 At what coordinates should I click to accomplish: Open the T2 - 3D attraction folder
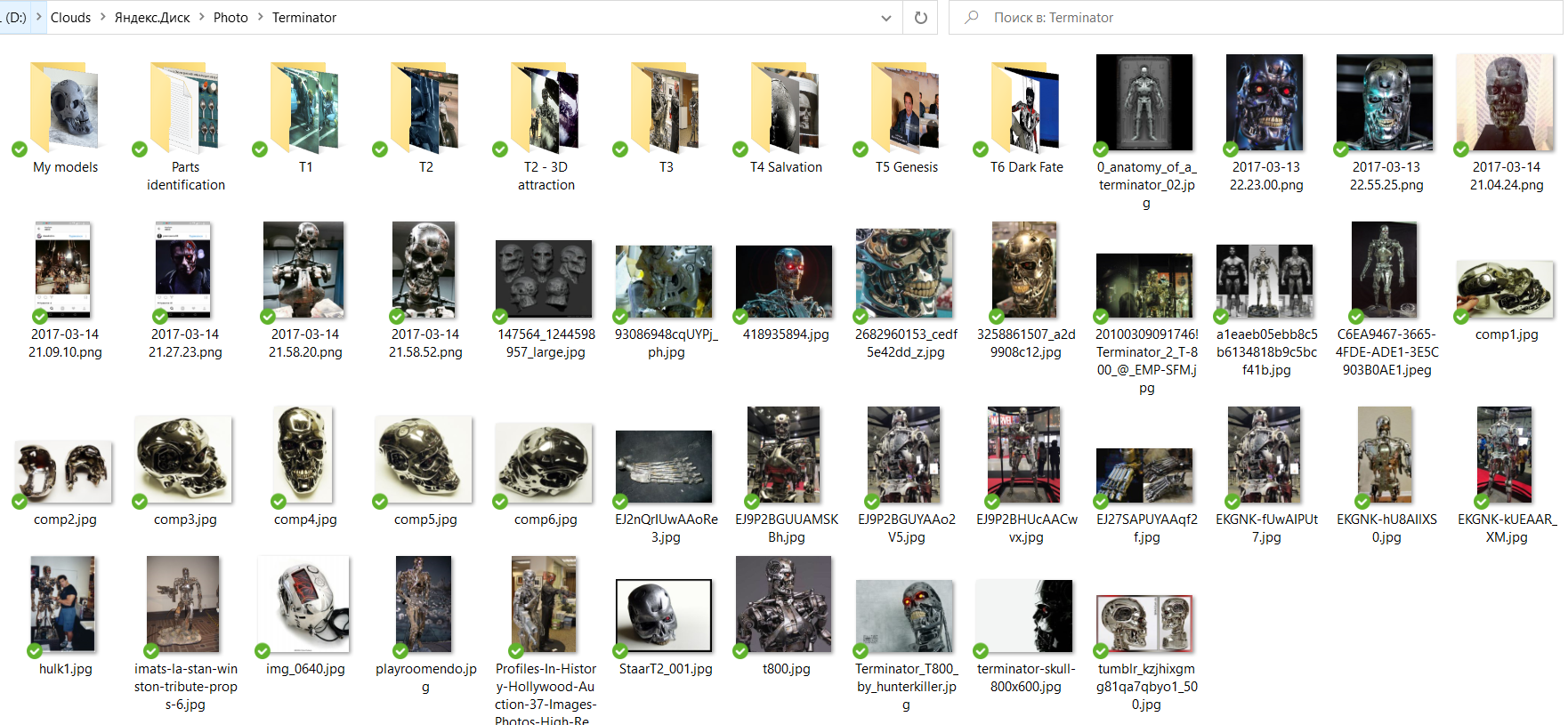click(546, 108)
